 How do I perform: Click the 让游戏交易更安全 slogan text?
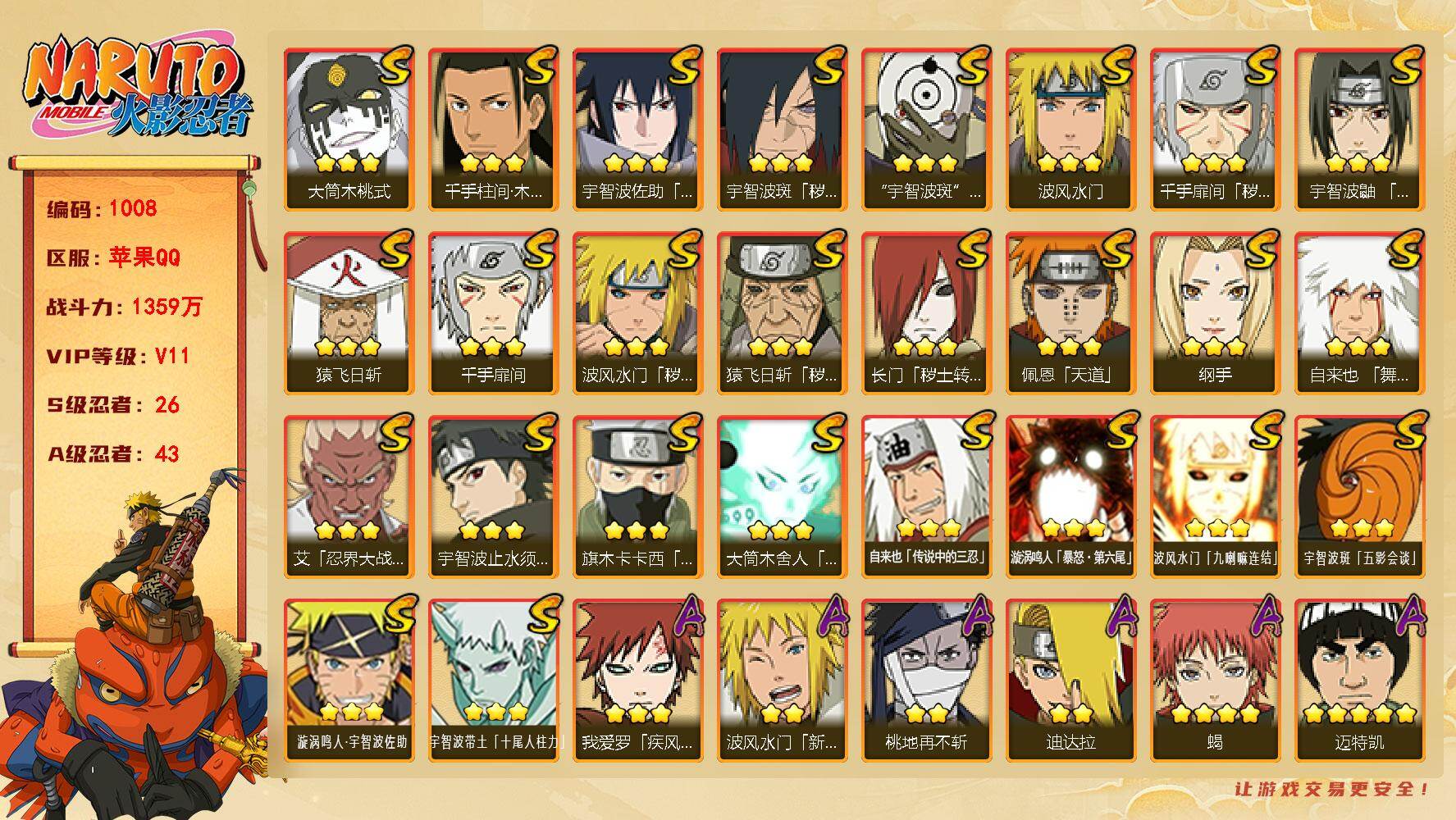(1334, 789)
